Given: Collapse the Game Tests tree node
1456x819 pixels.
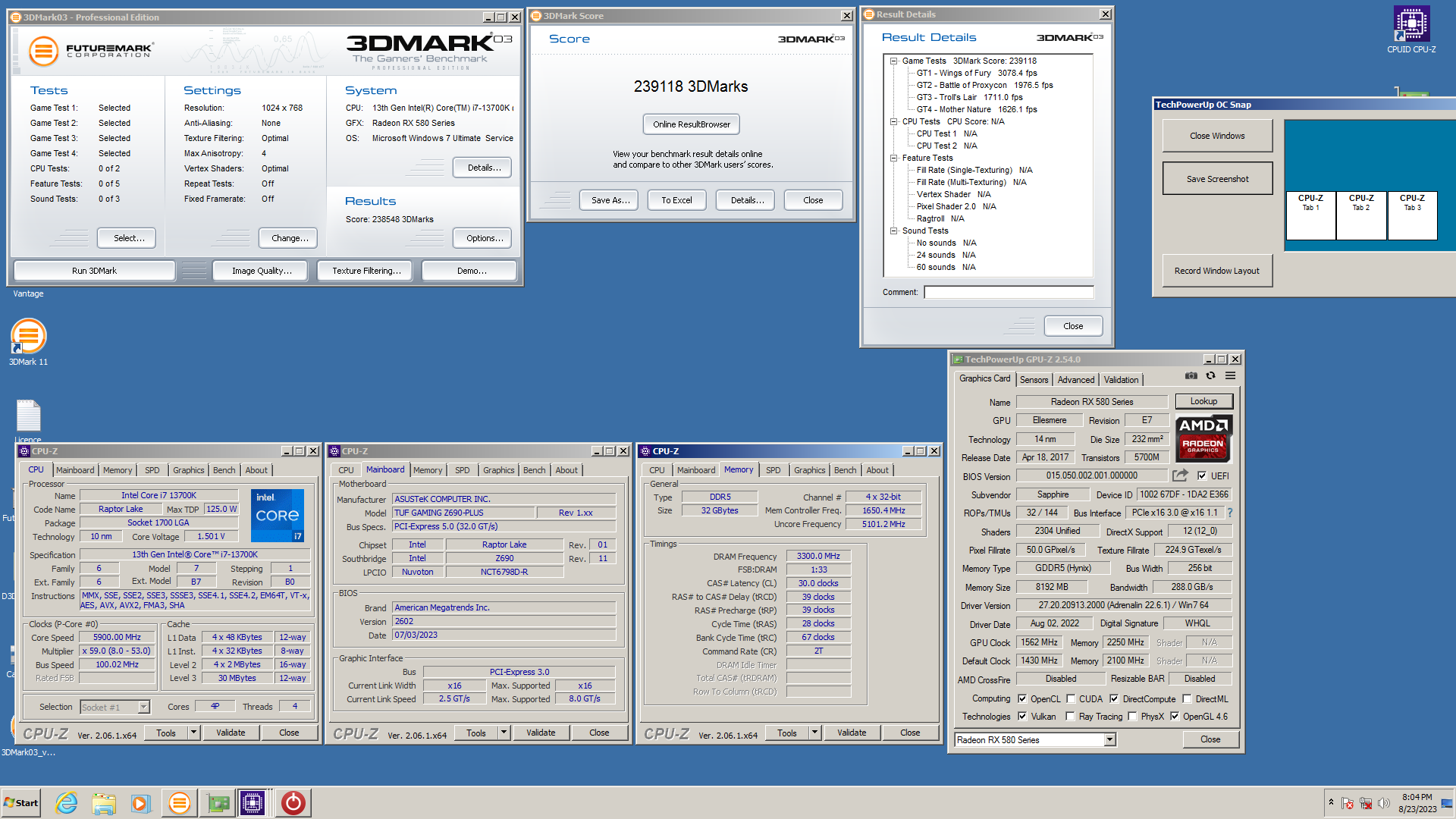Looking at the screenshot, I should (894, 61).
